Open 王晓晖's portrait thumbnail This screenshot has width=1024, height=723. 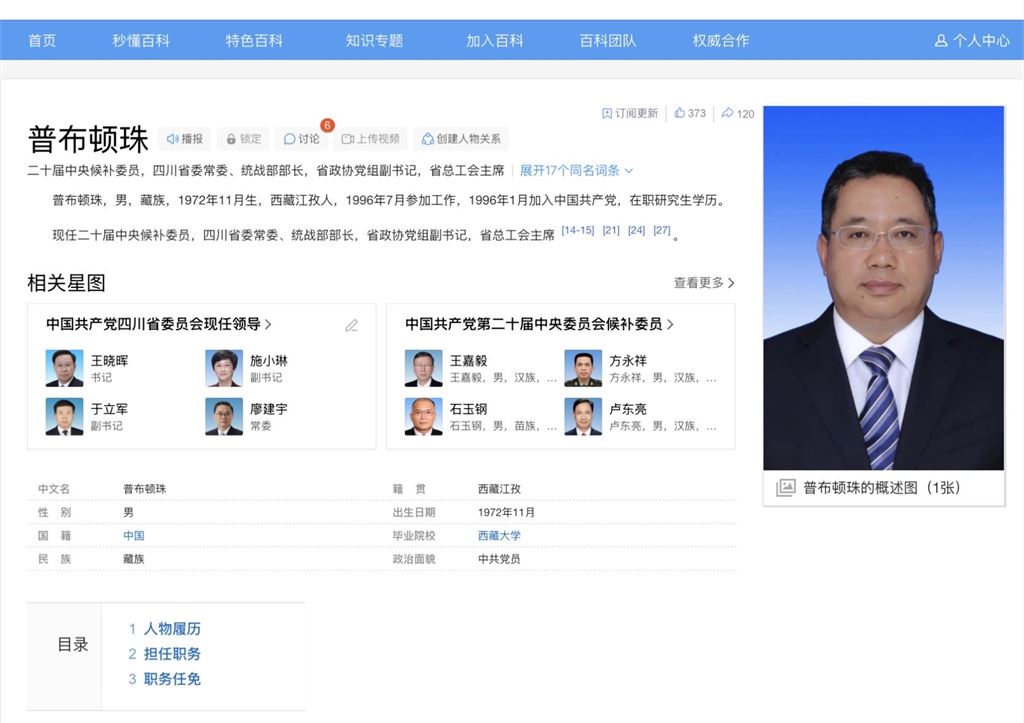tap(64, 368)
